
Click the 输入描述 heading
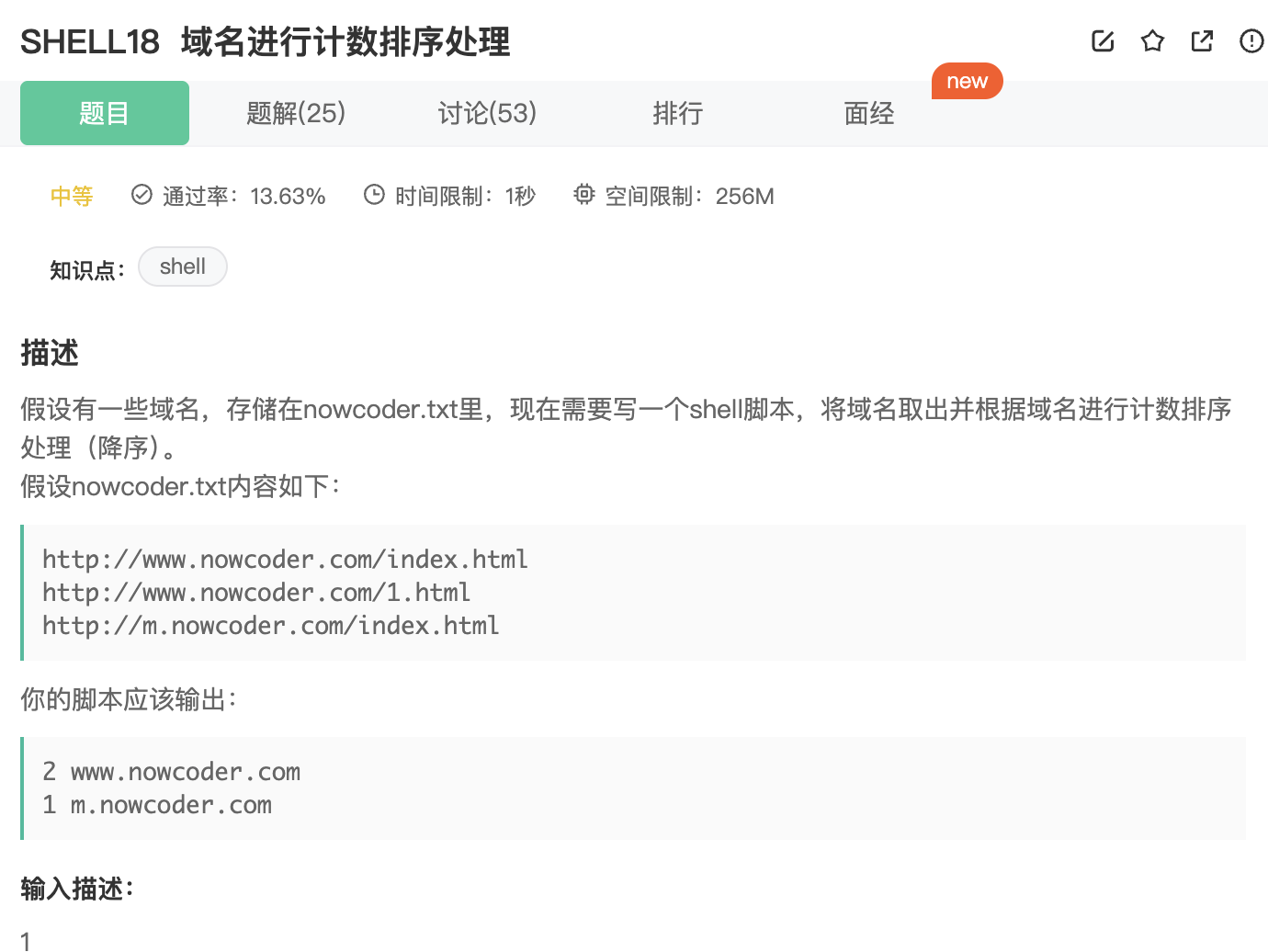pyautogui.click(x=77, y=889)
